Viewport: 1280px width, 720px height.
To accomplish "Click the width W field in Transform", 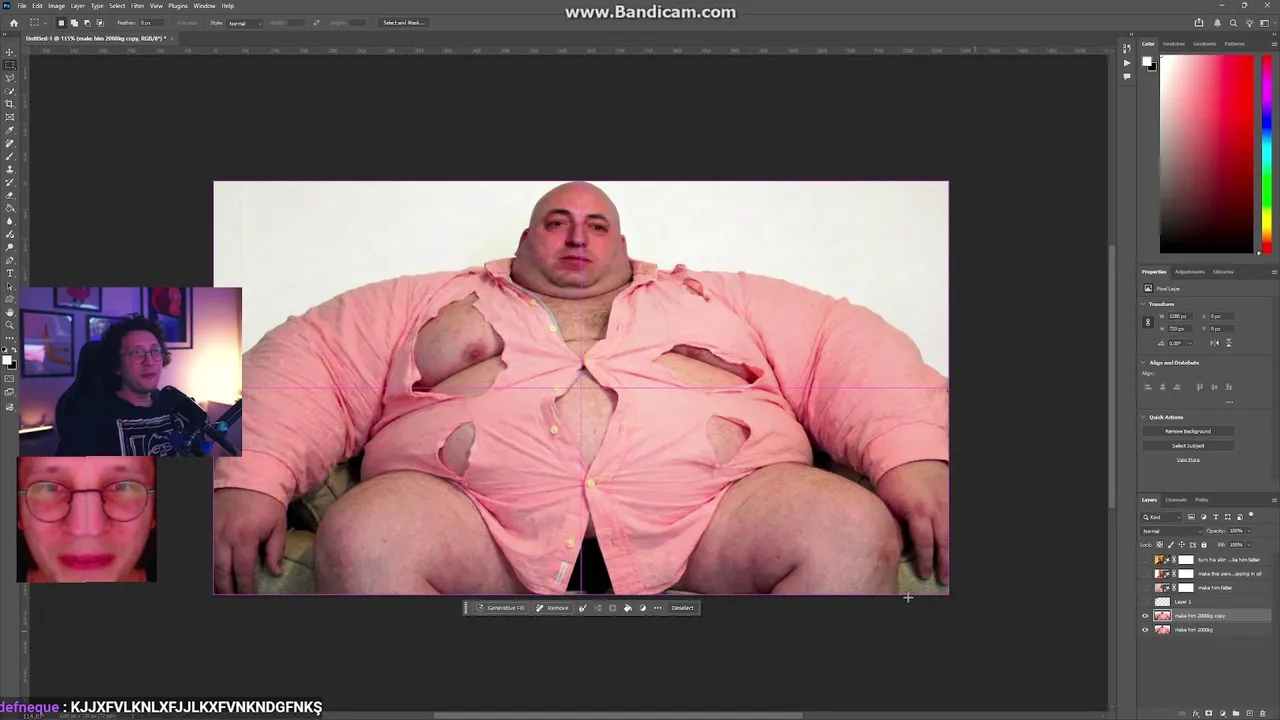I will tap(1180, 316).
